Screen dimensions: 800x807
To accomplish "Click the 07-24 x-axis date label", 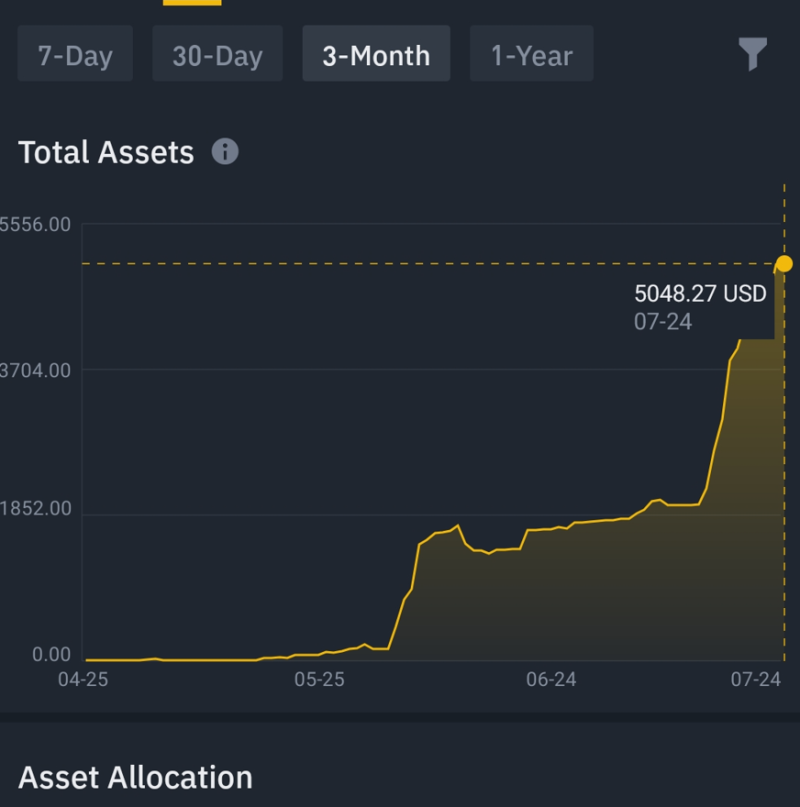I will pos(756,679).
